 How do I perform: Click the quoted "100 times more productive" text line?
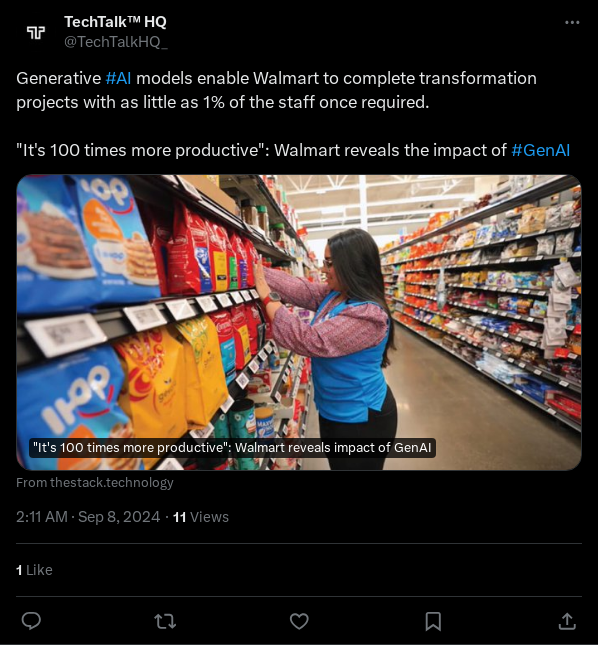coord(293,150)
